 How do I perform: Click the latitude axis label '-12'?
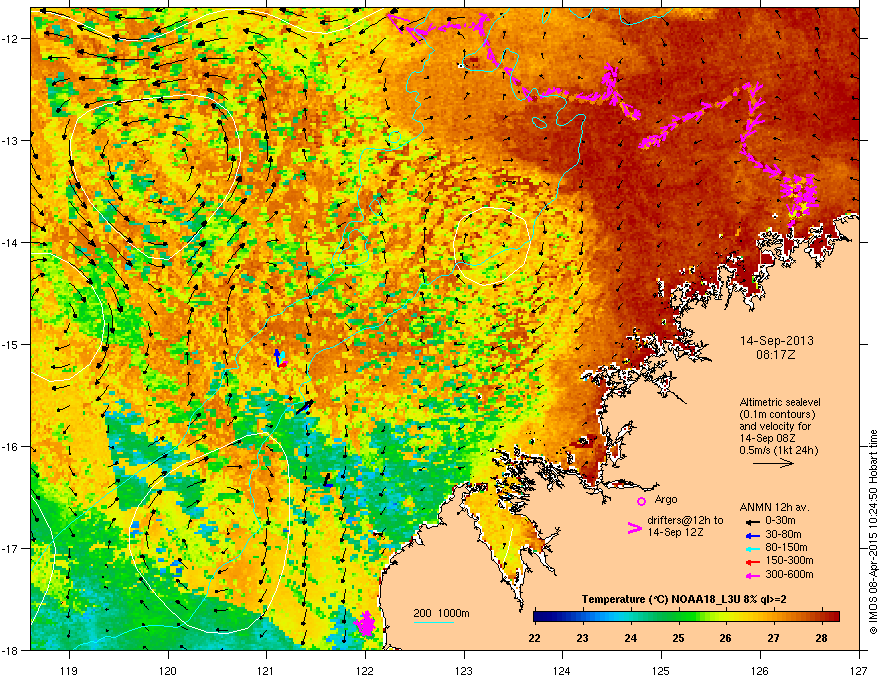(11, 39)
